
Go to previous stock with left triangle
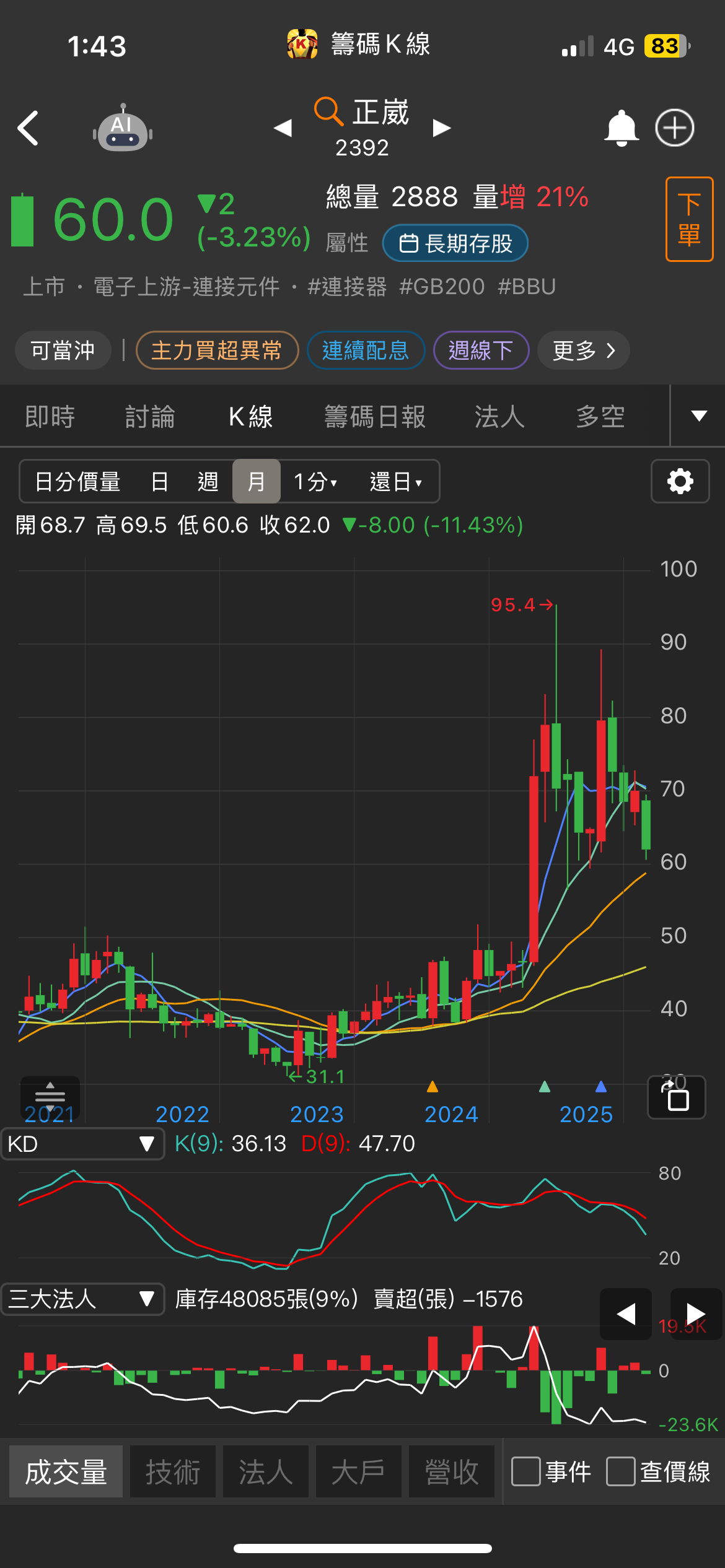pyautogui.click(x=283, y=128)
